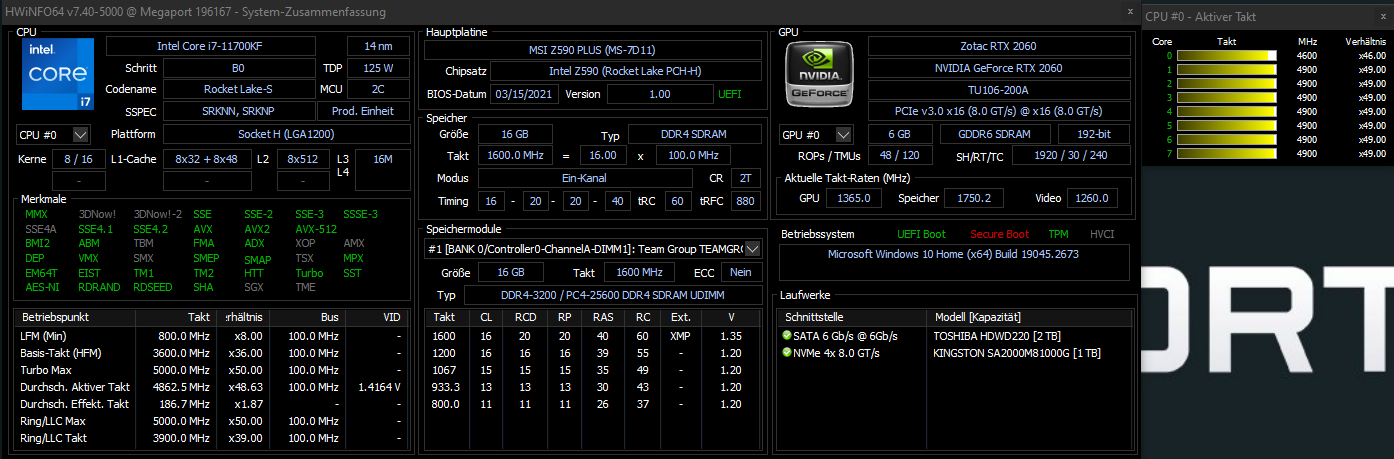This screenshot has height=459, width=1394.
Task: Click the Video clock value 1260.0
Action: tap(1092, 198)
